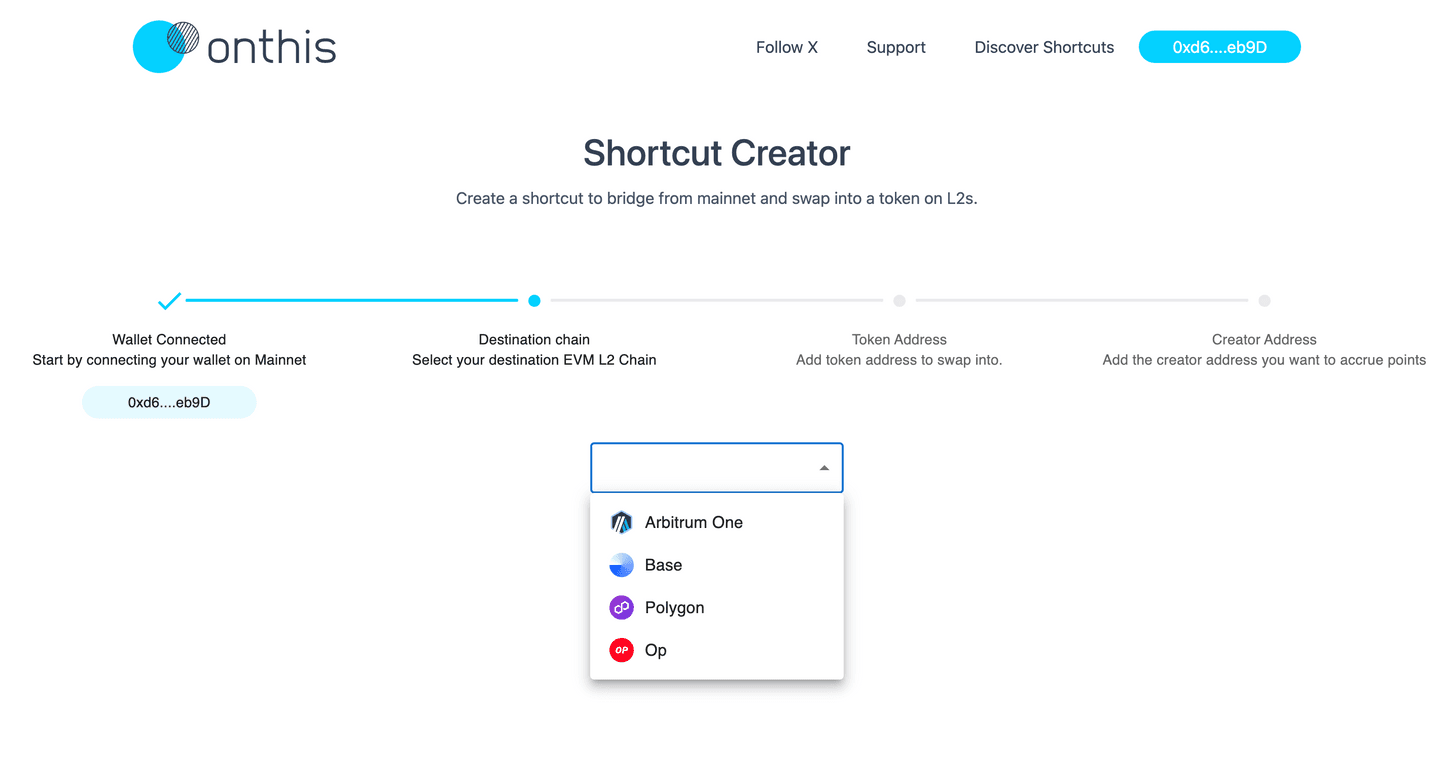Click 'Add token address to swap into.' text
The image size is (1440, 775).
click(x=899, y=360)
